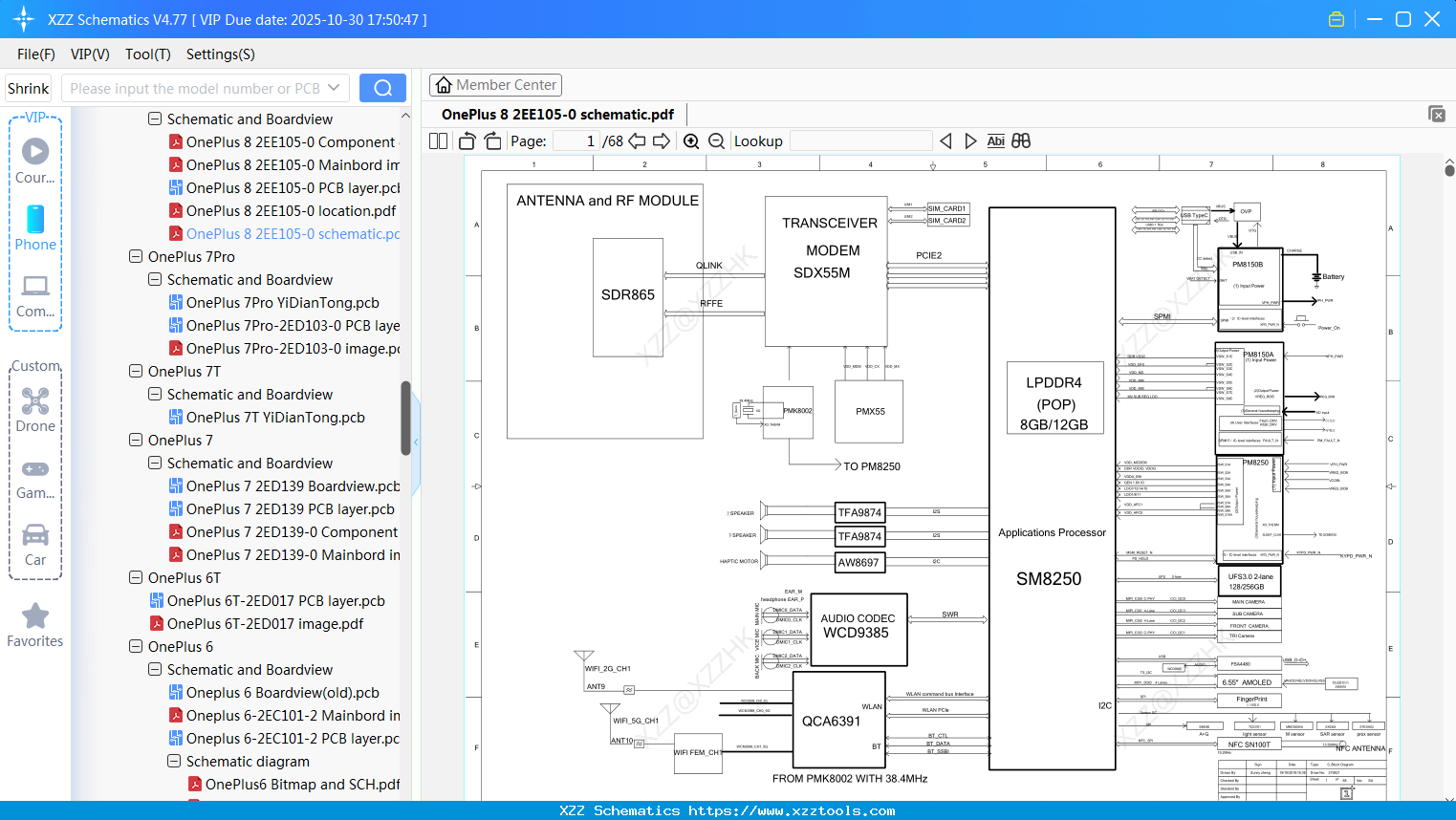
Task: Toggle whole-word matching with the Abi icon
Action: pos(996,140)
